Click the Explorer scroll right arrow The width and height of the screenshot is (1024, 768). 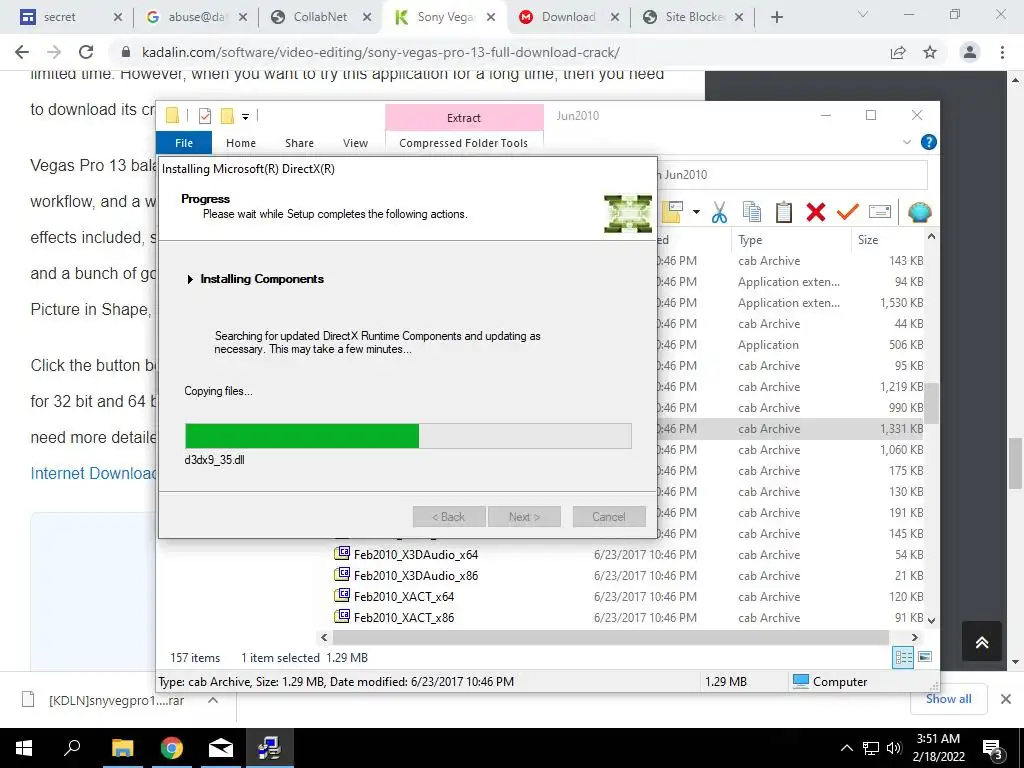pos(914,637)
